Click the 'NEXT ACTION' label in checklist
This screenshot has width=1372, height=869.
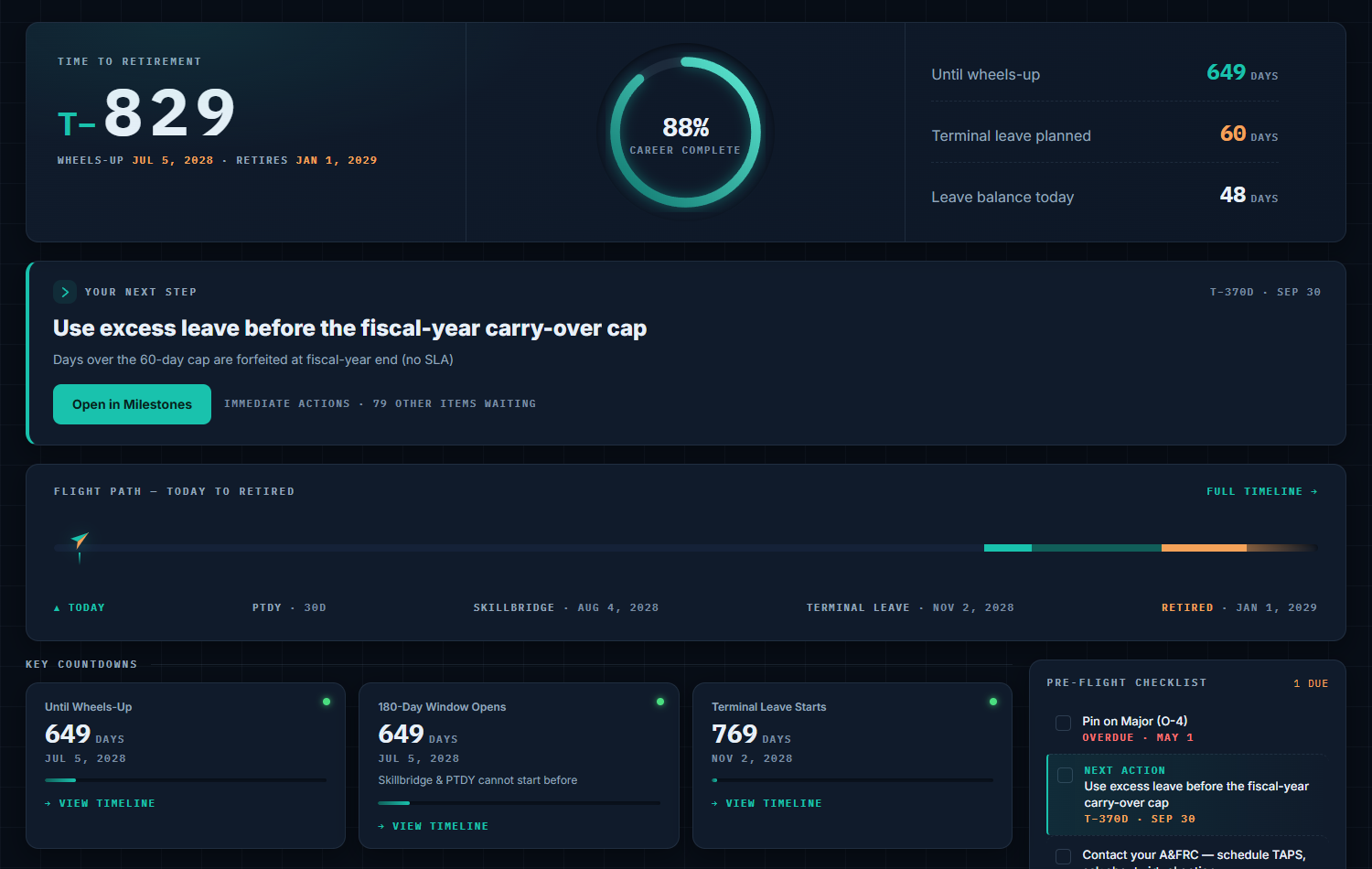point(1125,770)
